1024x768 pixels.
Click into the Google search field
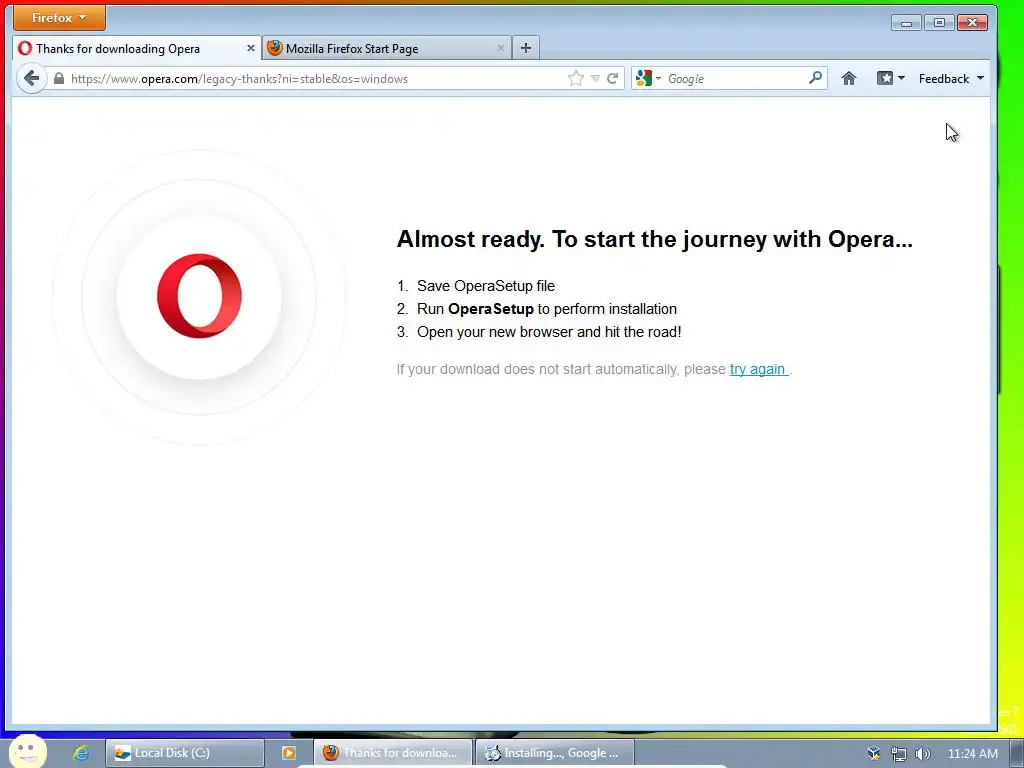coord(735,78)
